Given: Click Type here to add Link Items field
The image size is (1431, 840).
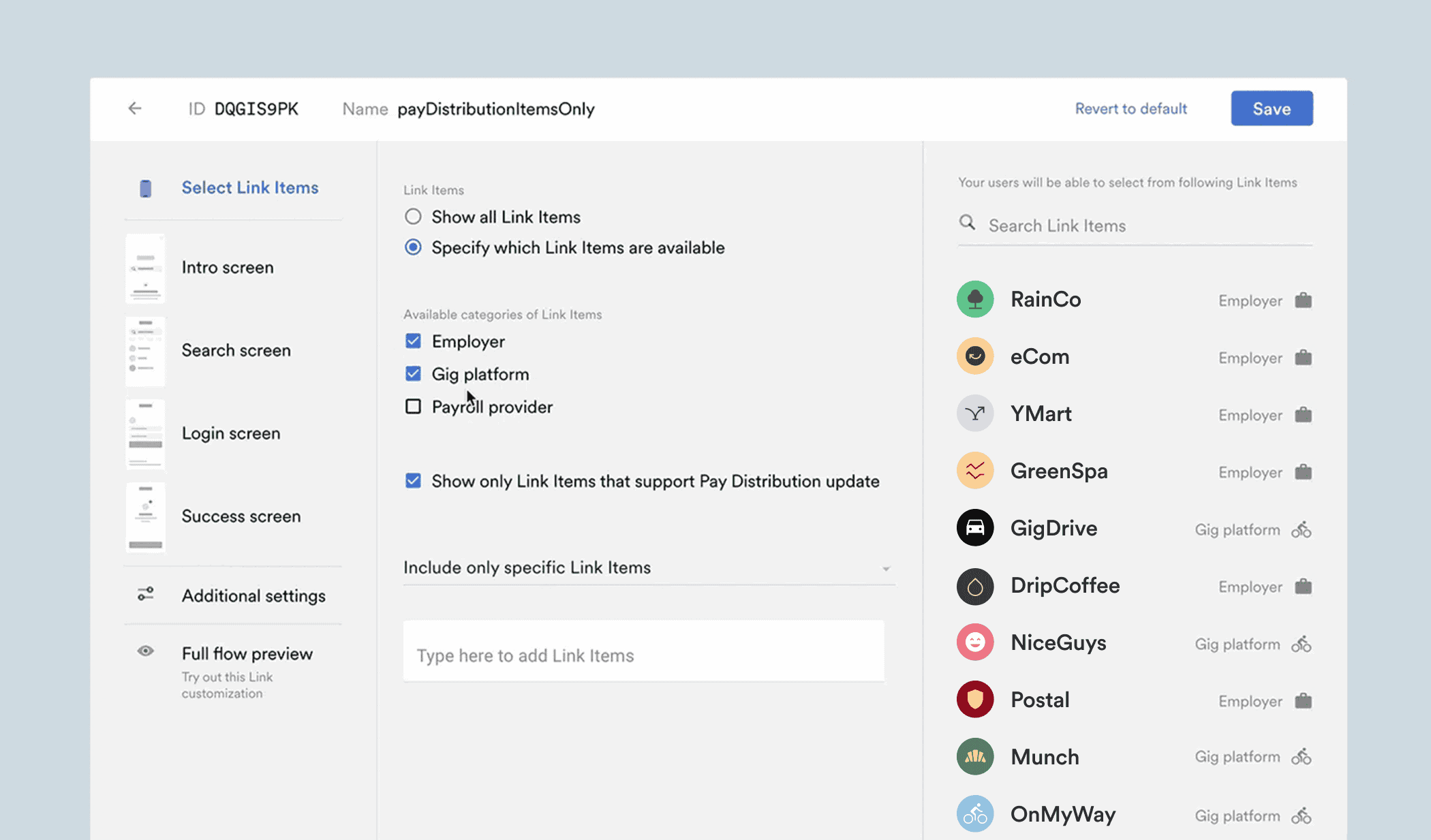Looking at the screenshot, I should tap(643, 651).
